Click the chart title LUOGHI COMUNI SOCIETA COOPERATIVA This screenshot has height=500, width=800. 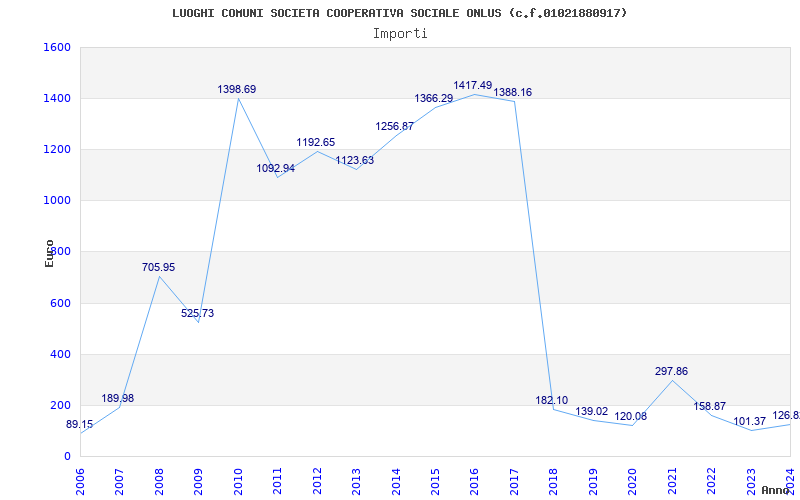[x=399, y=13]
